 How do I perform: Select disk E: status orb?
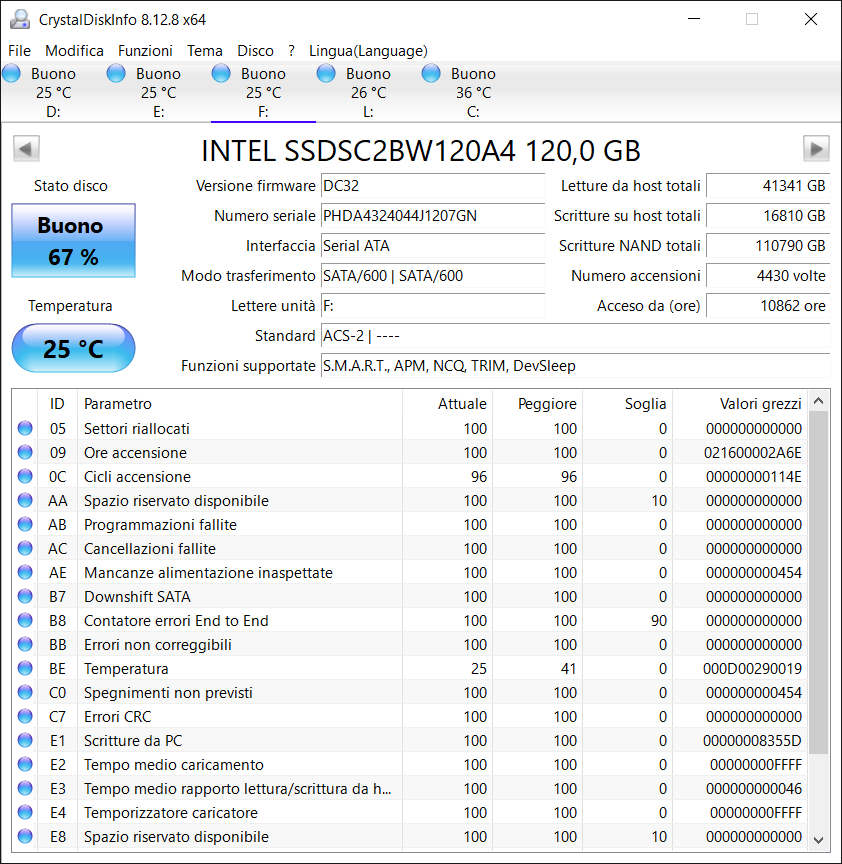point(116,73)
